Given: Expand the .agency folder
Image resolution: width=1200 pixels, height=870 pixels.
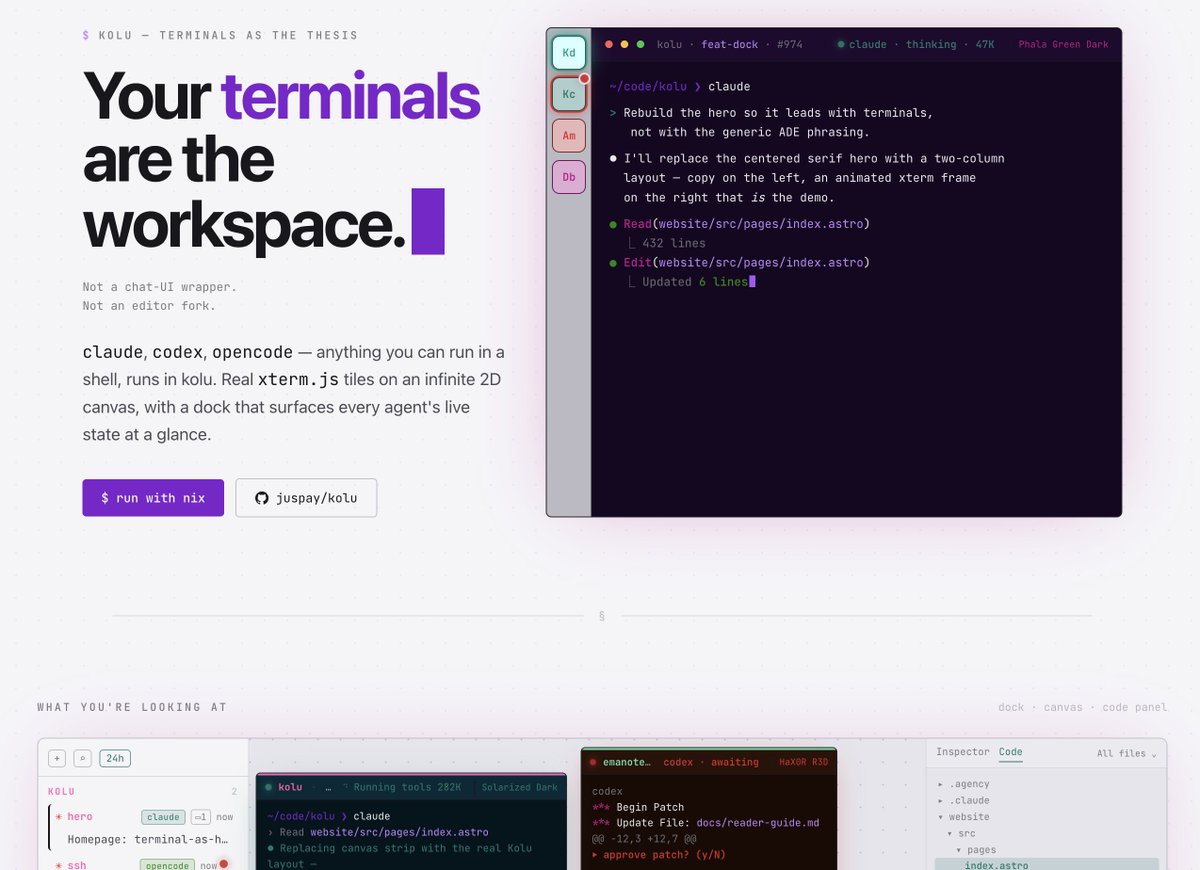Looking at the screenshot, I should click(x=963, y=784).
